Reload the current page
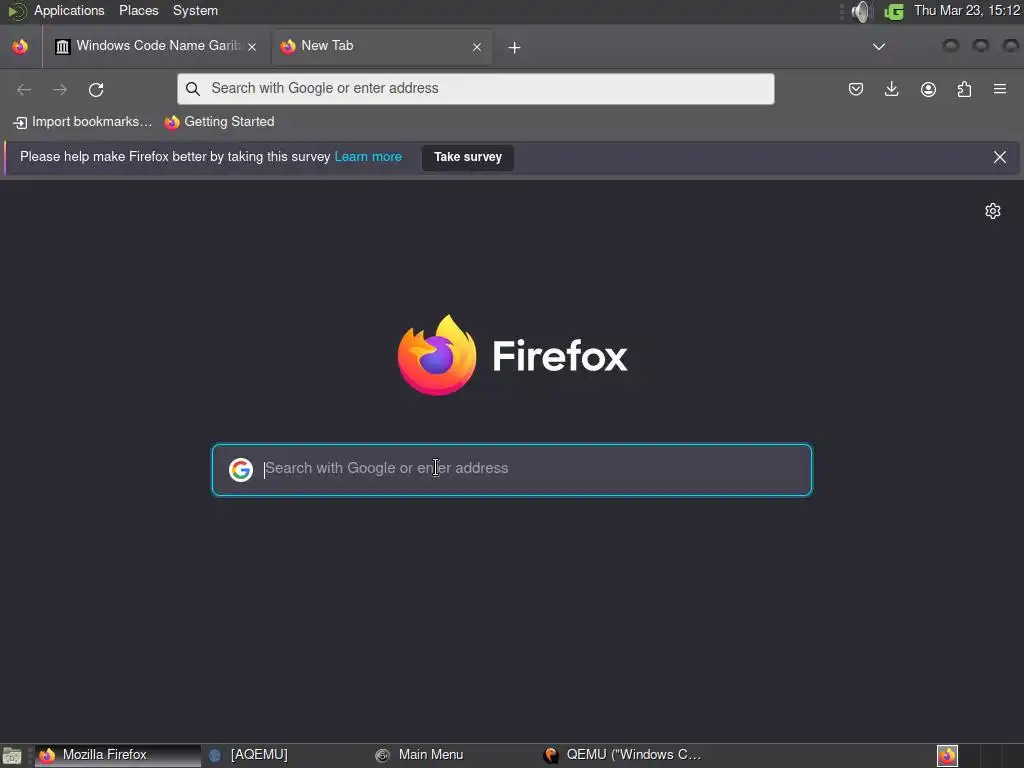The width and height of the screenshot is (1024, 768). pyautogui.click(x=96, y=89)
